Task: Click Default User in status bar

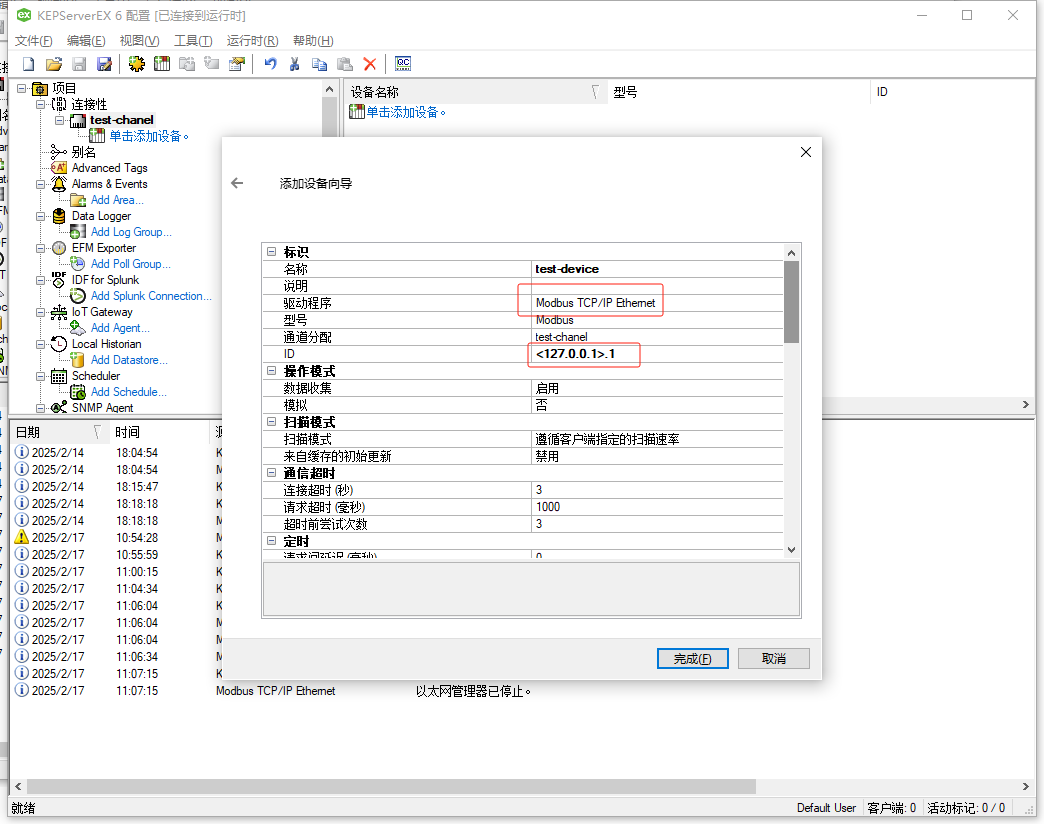Action: (x=826, y=807)
